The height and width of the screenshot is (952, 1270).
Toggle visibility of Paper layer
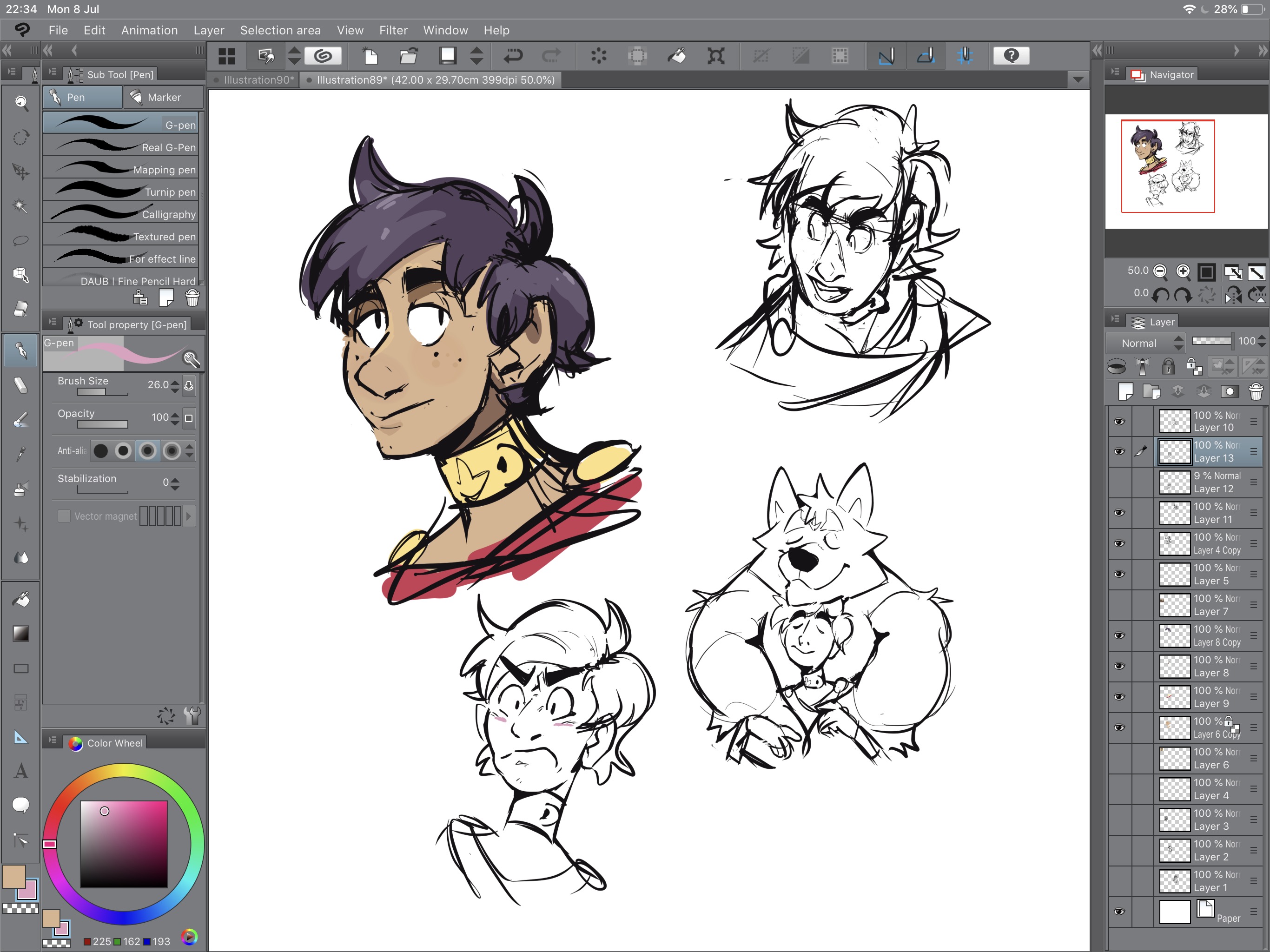(1119, 912)
